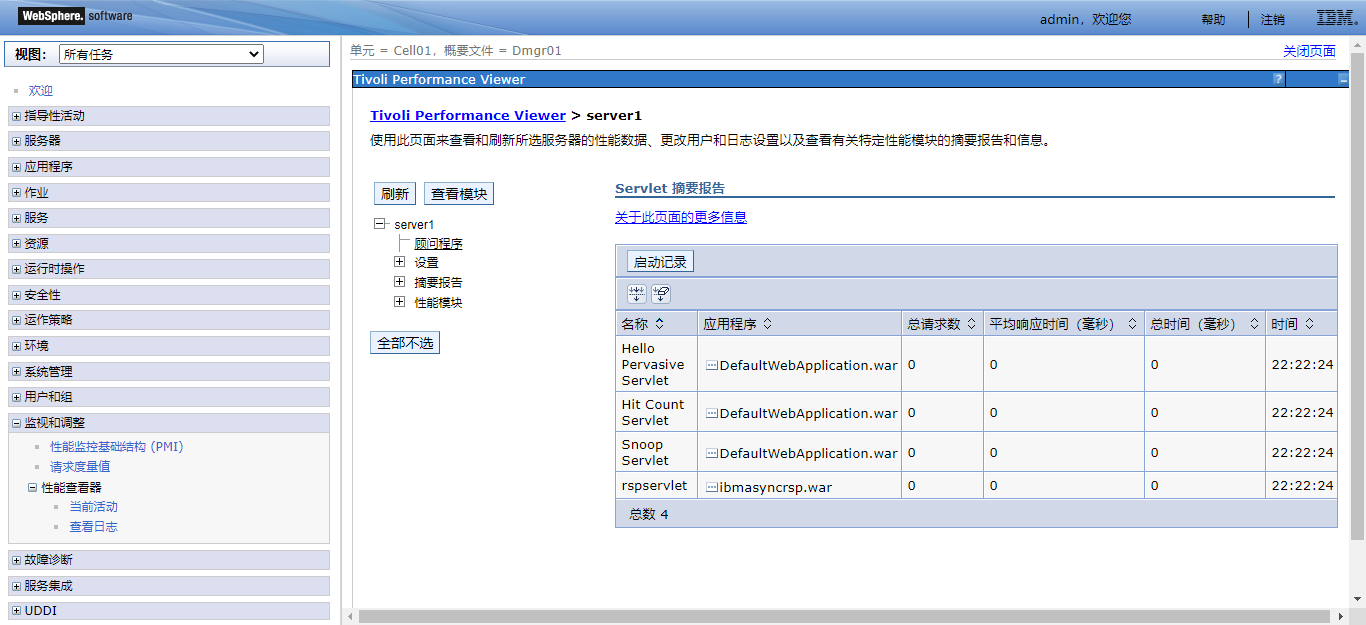Click the set filter icon in the table toolbar

click(x=636, y=294)
